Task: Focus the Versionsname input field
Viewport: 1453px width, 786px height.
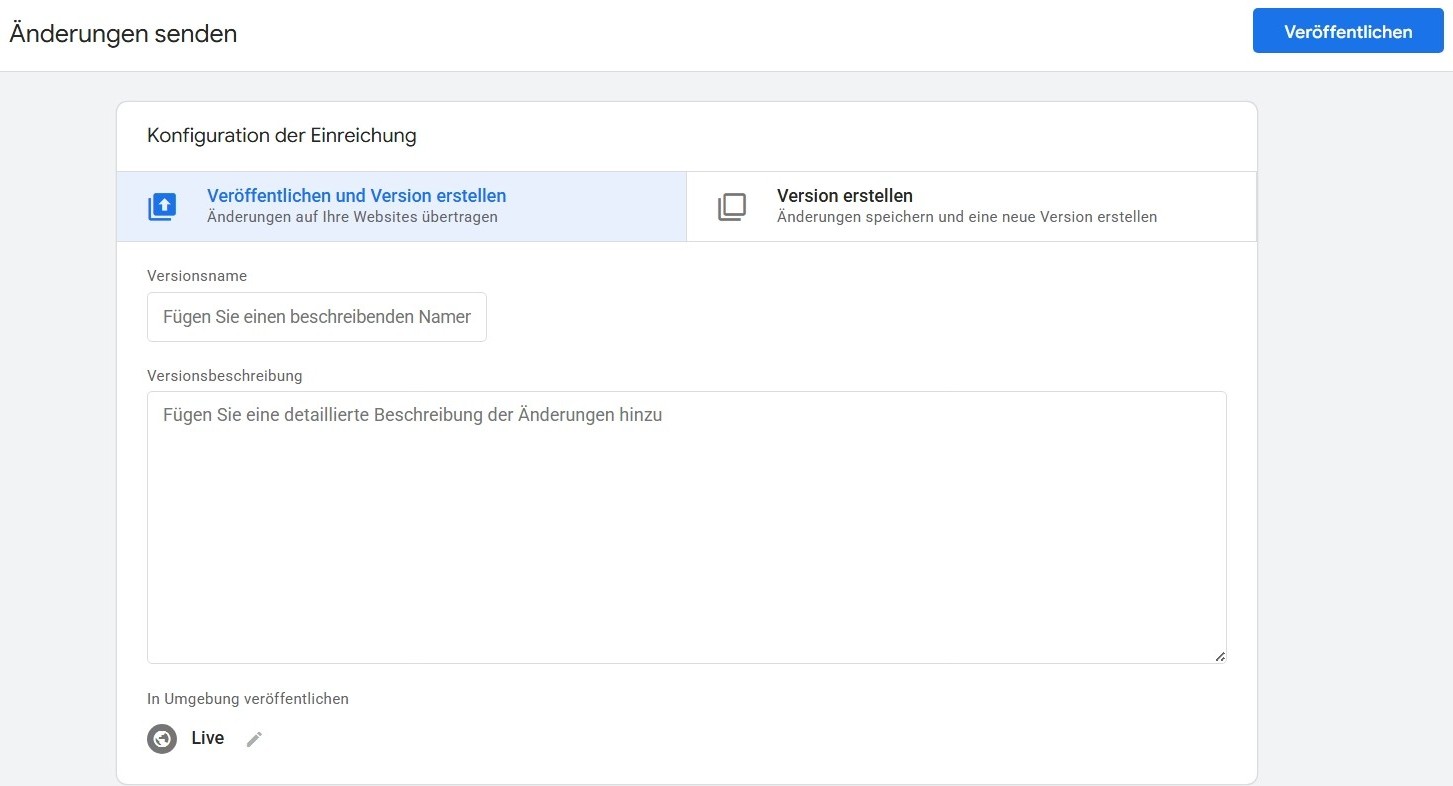Action: [x=317, y=317]
